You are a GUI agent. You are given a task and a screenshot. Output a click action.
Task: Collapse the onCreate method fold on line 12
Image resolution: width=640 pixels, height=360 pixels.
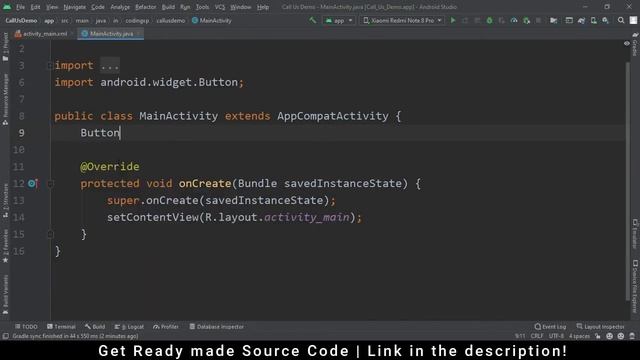[50, 184]
